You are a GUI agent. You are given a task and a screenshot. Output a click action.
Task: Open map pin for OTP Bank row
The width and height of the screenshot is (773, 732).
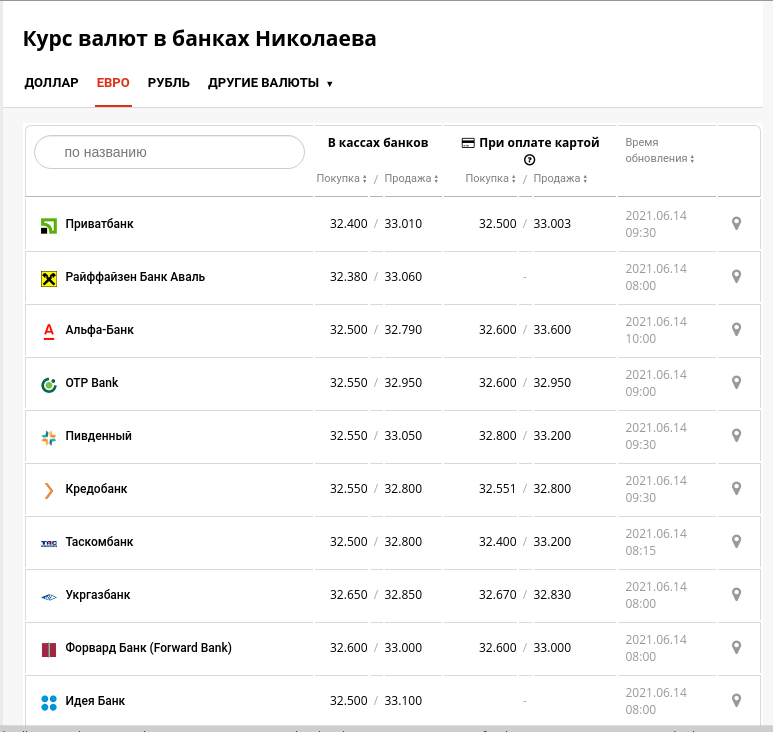(x=736, y=383)
